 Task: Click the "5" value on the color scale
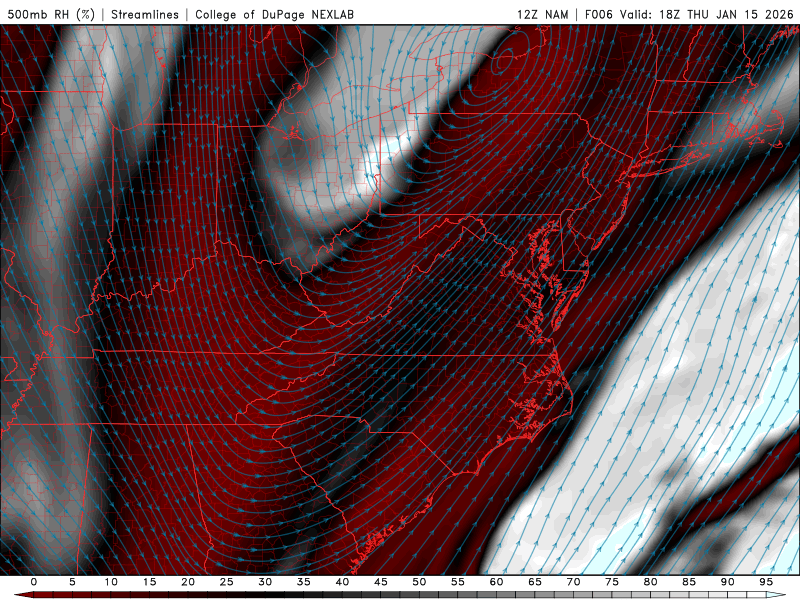pos(72,582)
